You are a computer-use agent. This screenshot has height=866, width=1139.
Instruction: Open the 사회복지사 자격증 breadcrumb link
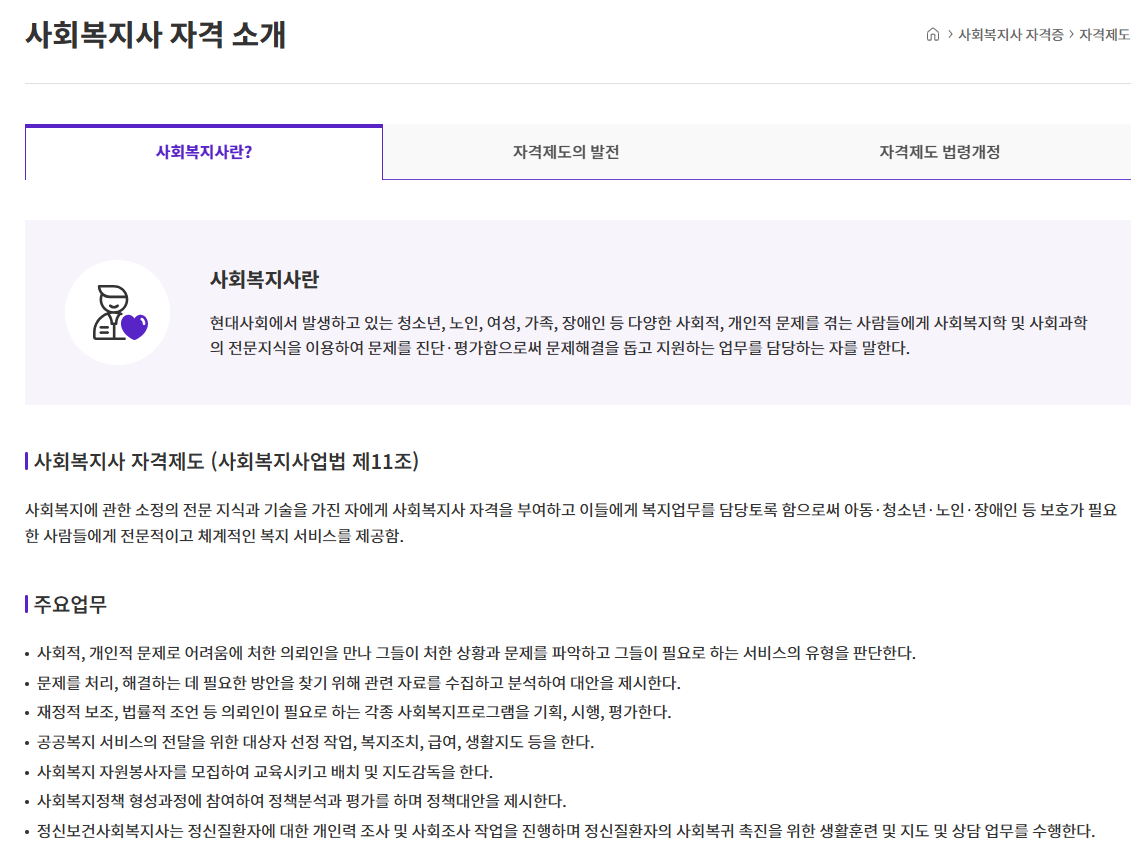click(1010, 34)
